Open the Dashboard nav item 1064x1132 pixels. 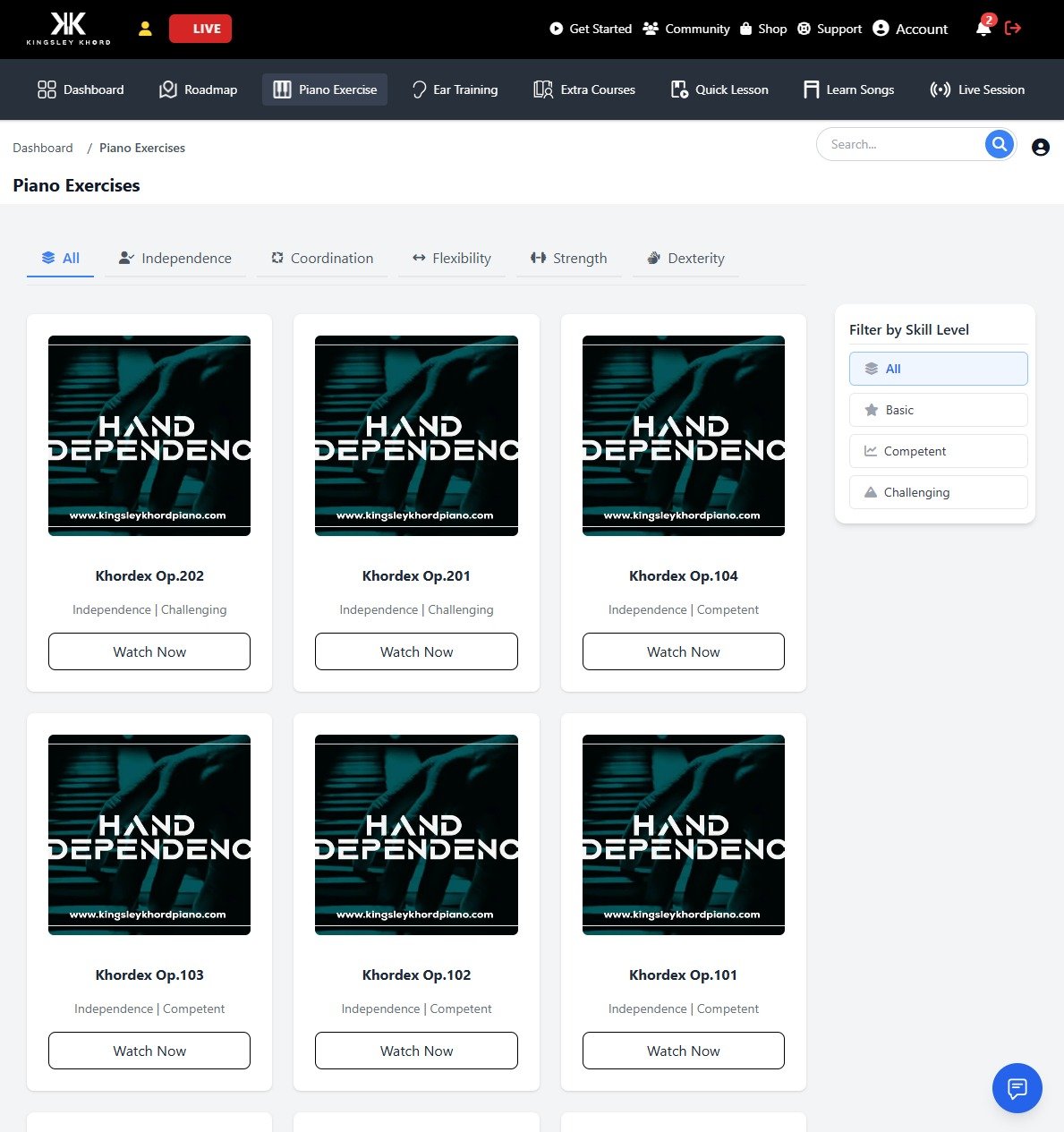click(x=81, y=89)
